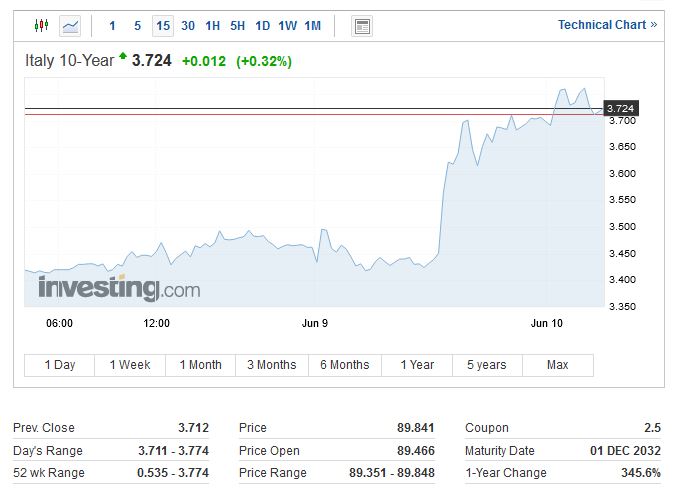Image resolution: width=673 pixels, height=502 pixels.
Task: Select the area line chart icon
Action: (x=70, y=26)
